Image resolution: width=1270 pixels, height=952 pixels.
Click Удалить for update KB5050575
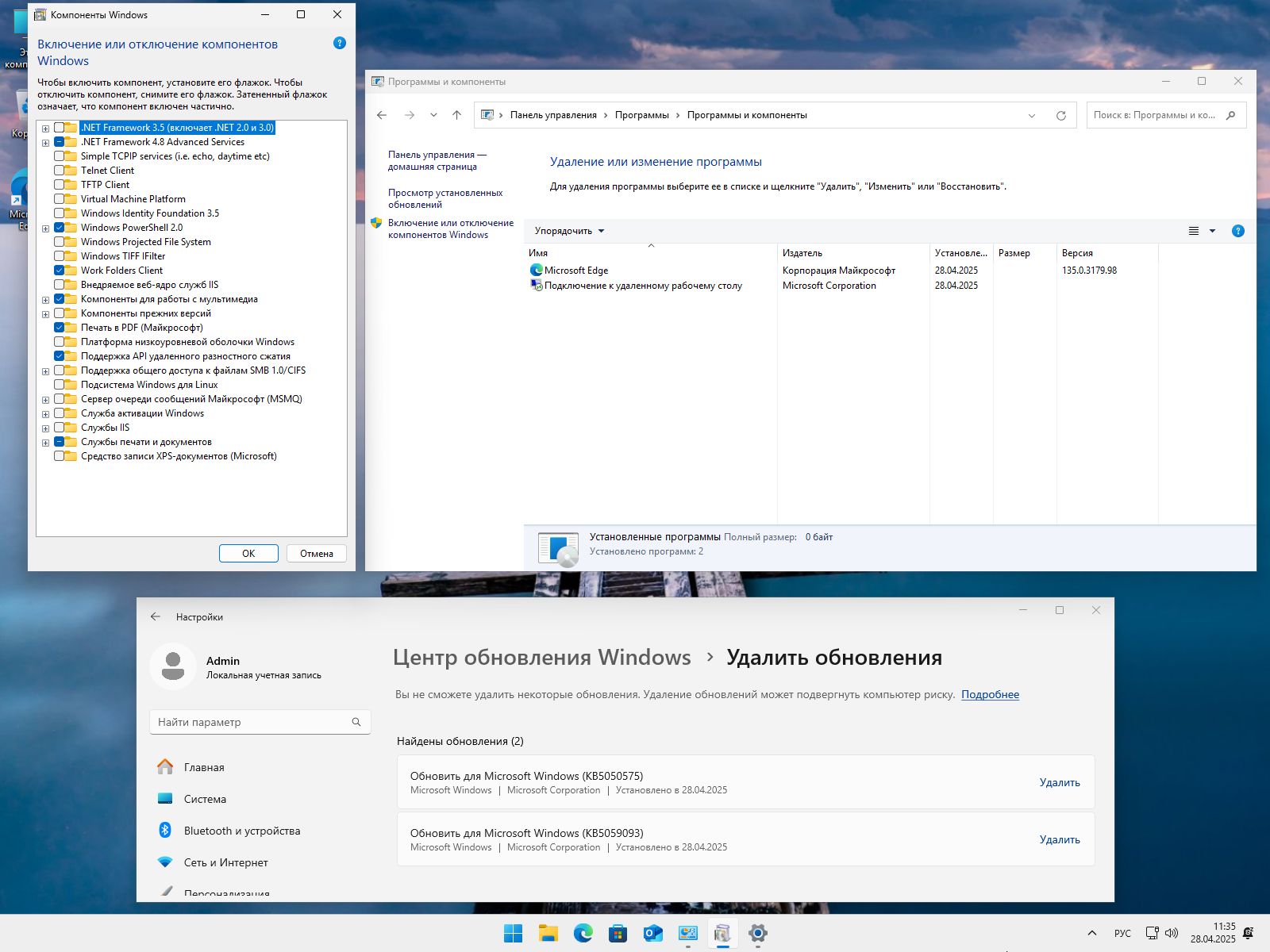coord(1060,782)
